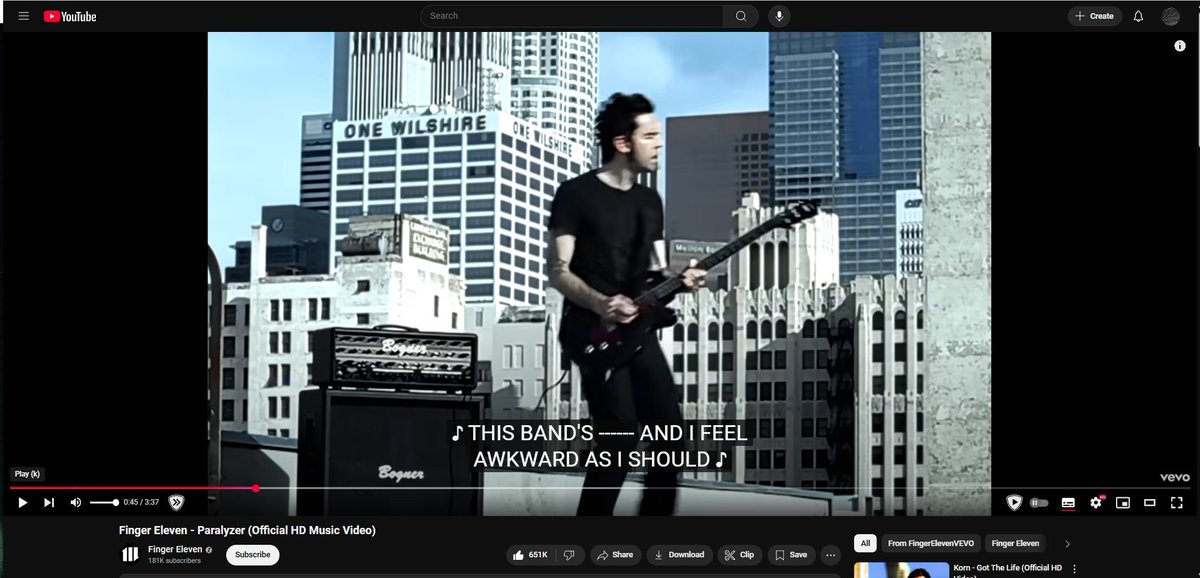Screen dimensions: 1200x578
Task: Like the video with 651K likes
Action: [x=529, y=554]
